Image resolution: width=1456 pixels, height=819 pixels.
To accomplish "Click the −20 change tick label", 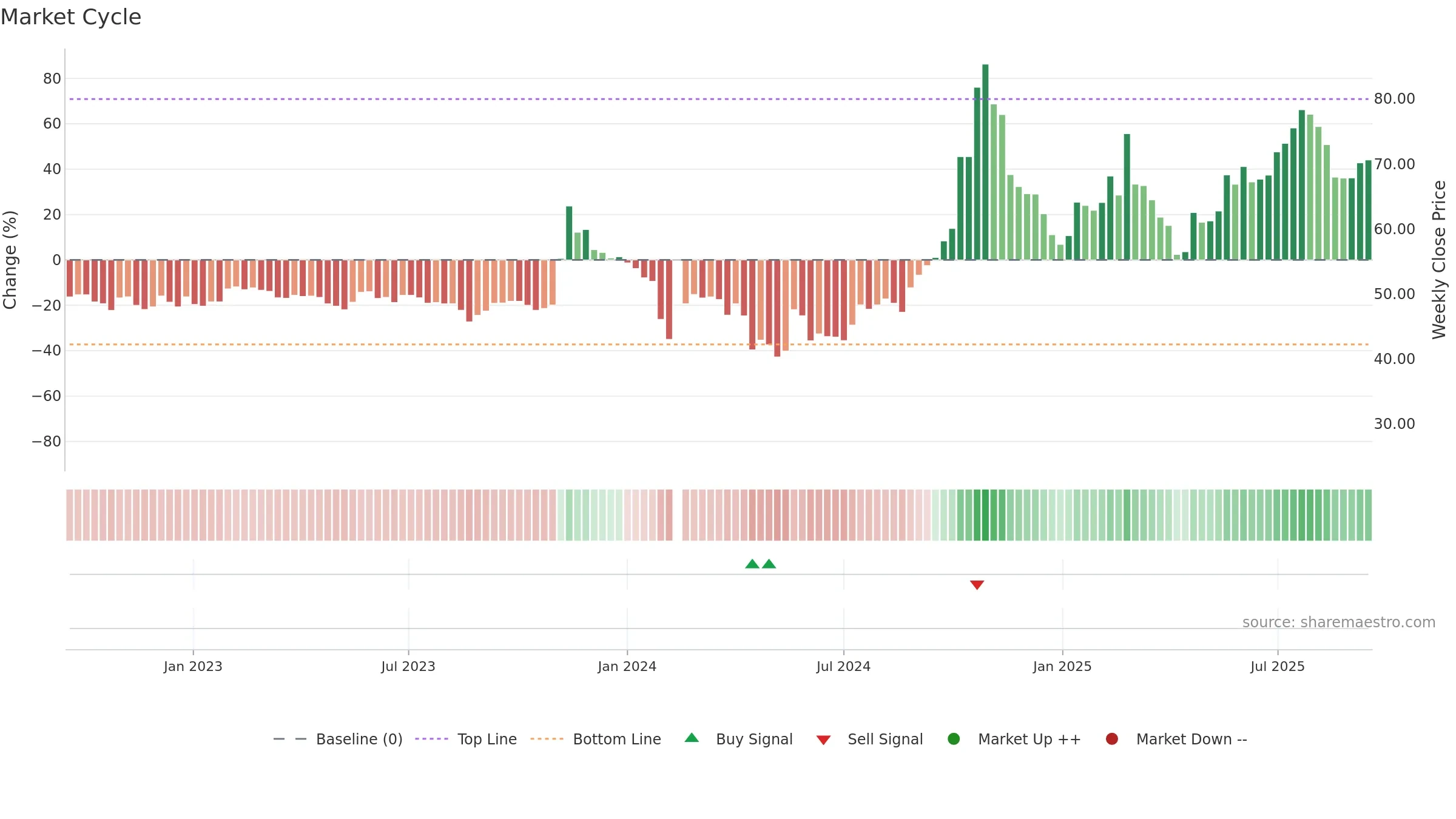I will pos(46,306).
